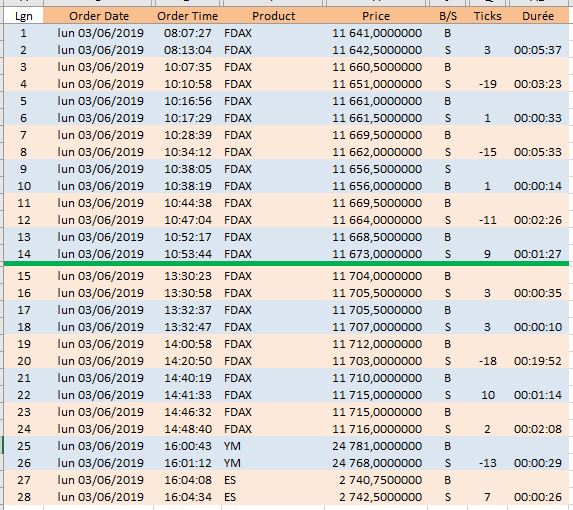Select order time 13:32:37
Screen dimensions: 573x510
click(187, 310)
